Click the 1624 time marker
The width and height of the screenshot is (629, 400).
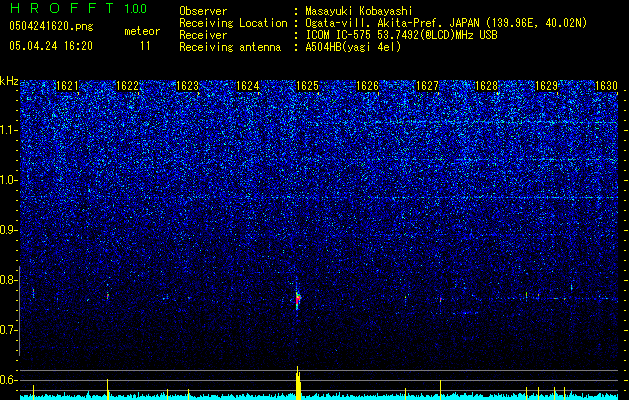click(x=248, y=86)
